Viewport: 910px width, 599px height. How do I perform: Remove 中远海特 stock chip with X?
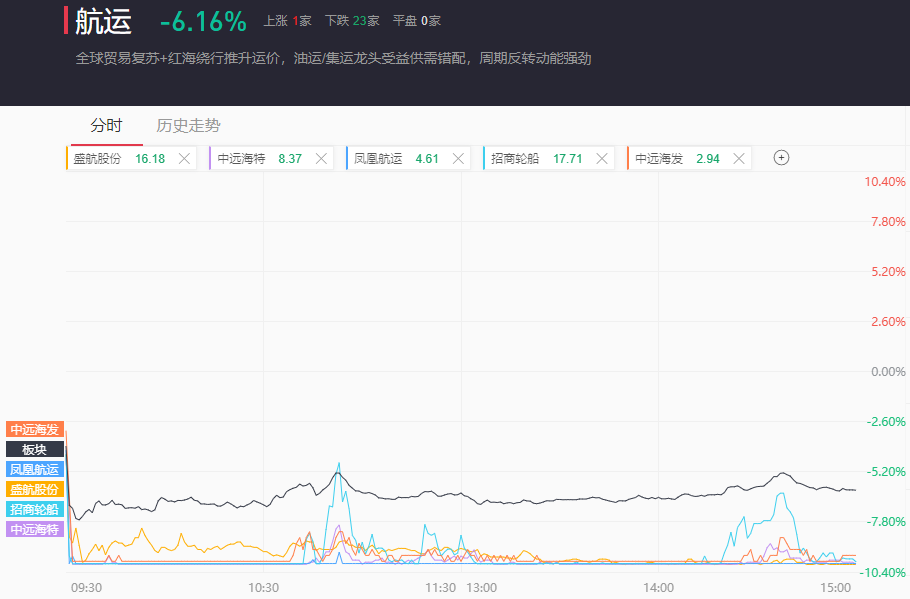pyautogui.click(x=322, y=158)
